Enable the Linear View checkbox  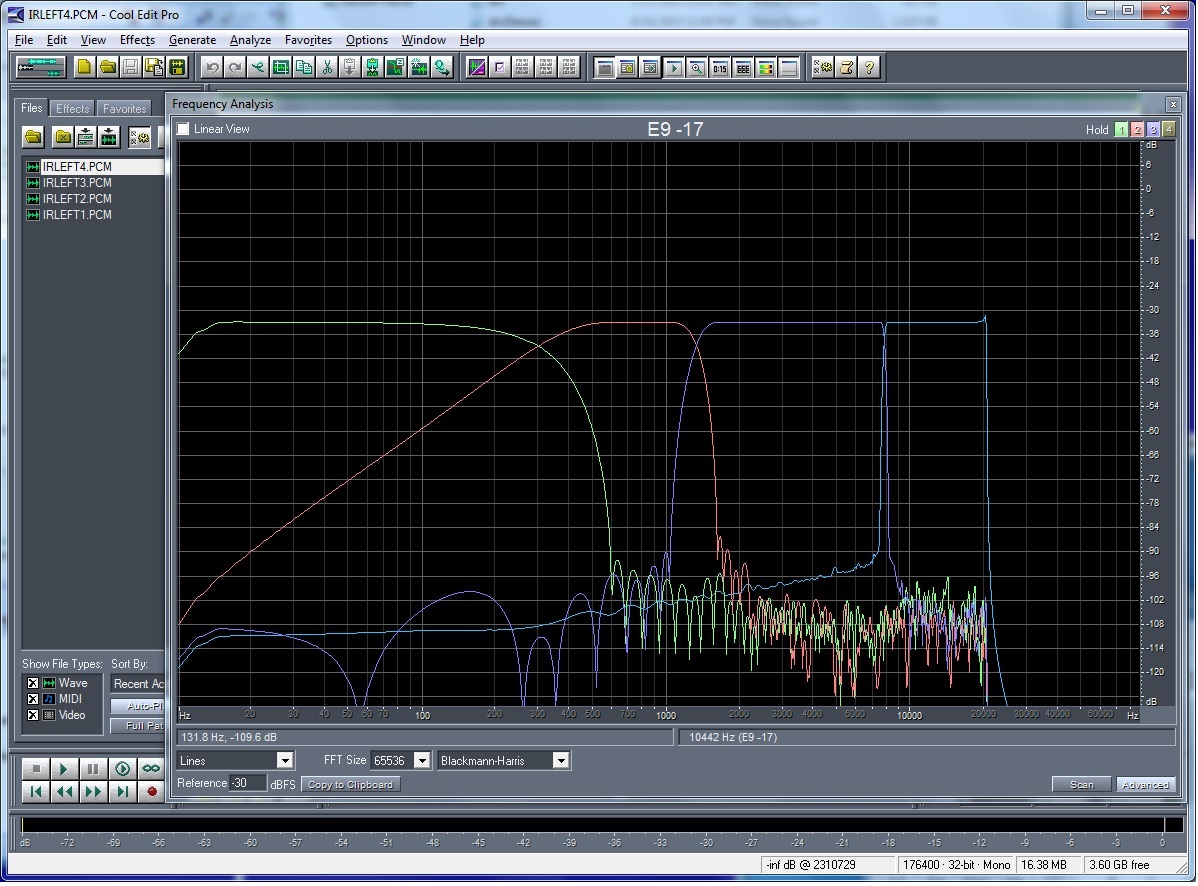(183, 129)
